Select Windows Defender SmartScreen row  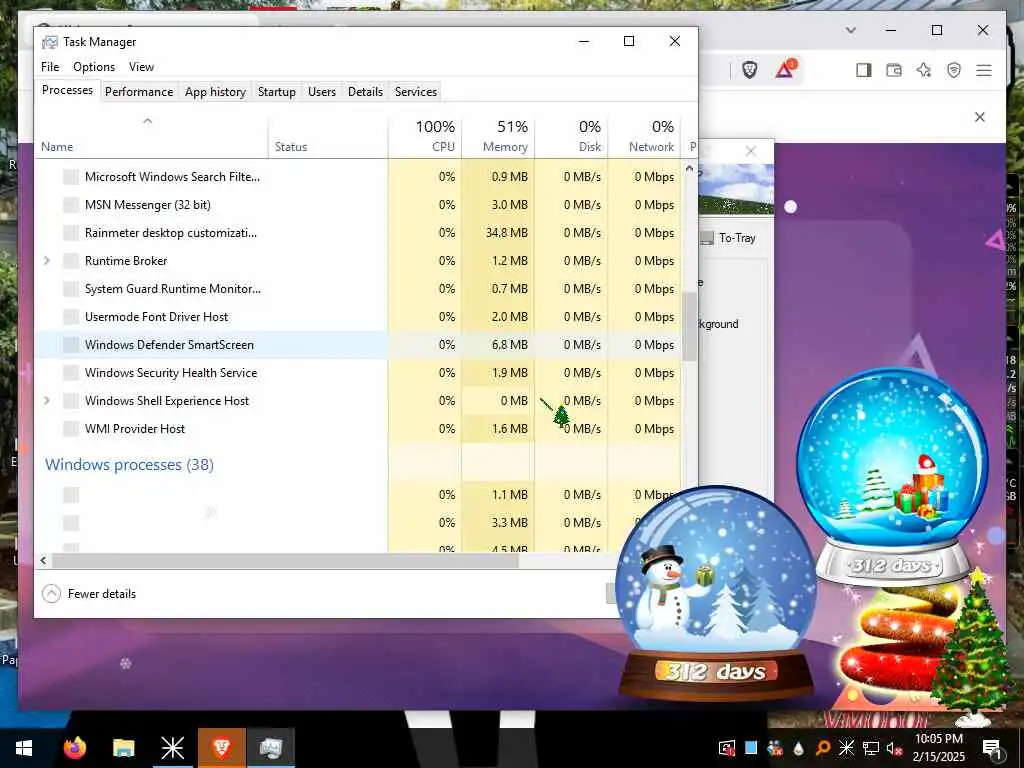click(x=358, y=345)
